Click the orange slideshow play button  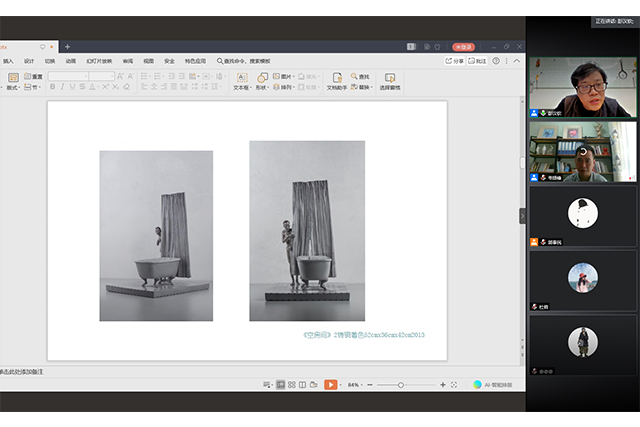pos(330,384)
